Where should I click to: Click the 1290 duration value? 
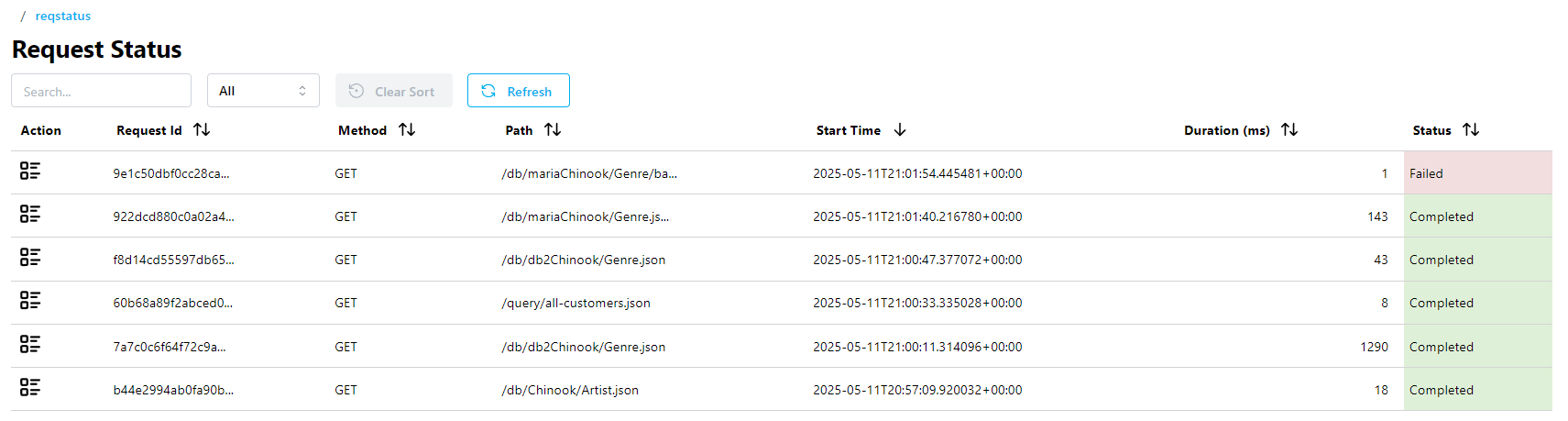[x=1374, y=347]
